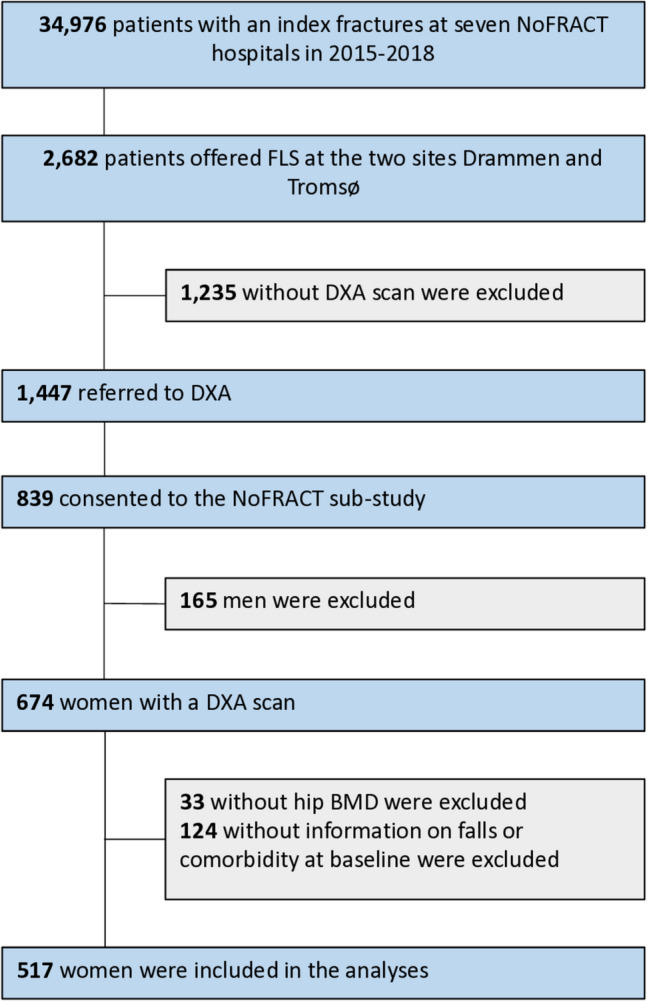Select the bold number 165
Image resolution: width=647 pixels, height=1001 pixels.
point(198,601)
